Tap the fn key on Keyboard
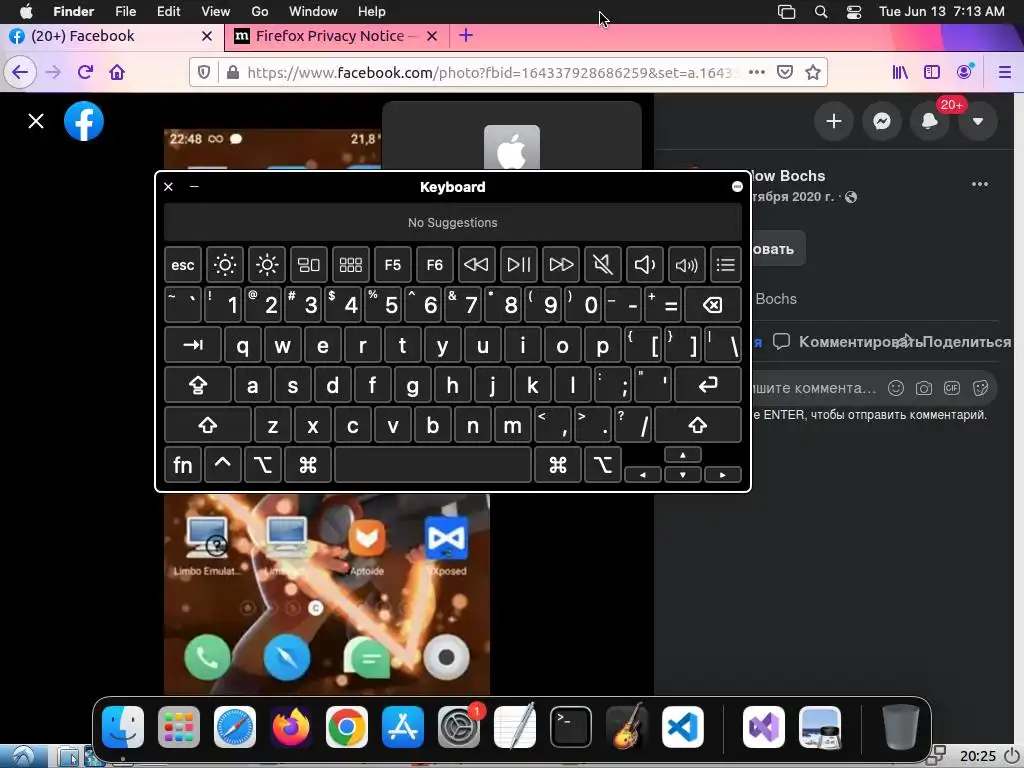Screen dimensions: 1024x768 (183, 465)
